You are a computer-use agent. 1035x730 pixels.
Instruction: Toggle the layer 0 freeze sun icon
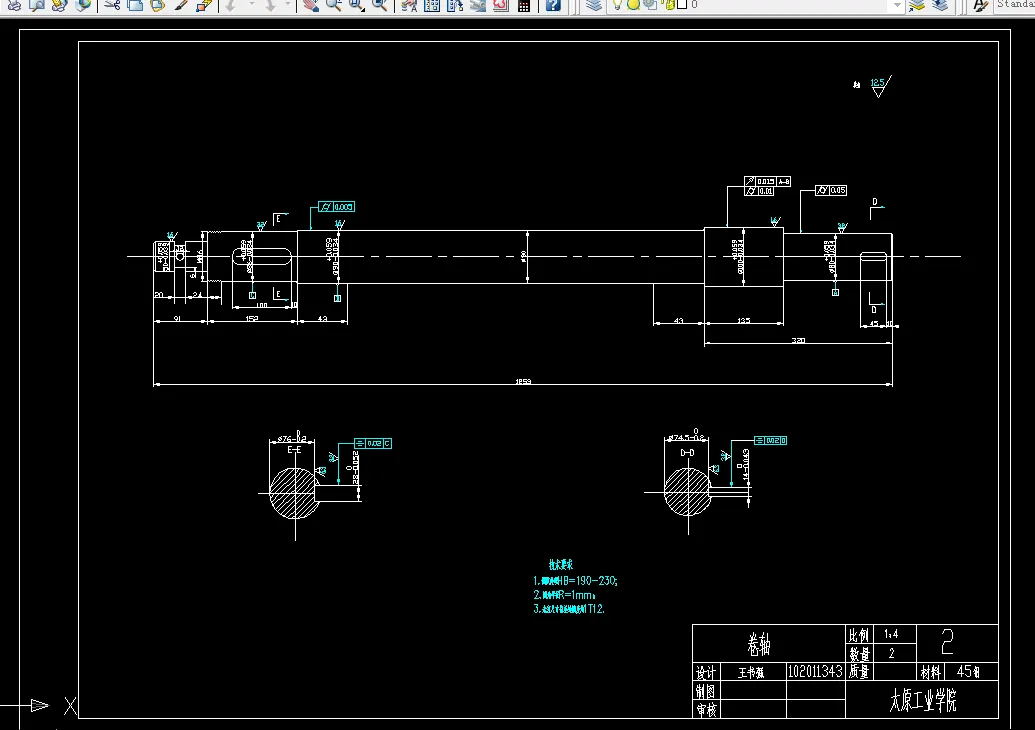(x=633, y=4)
